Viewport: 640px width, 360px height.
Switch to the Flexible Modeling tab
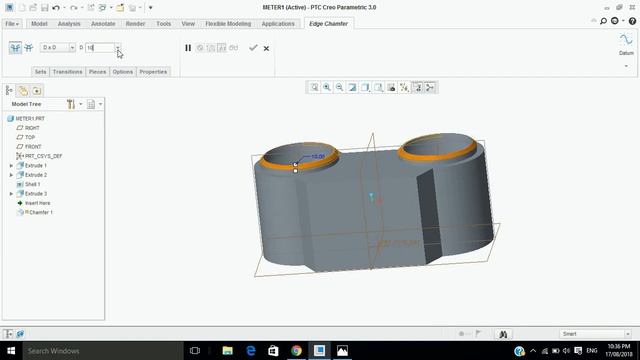(x=228, y=24)
